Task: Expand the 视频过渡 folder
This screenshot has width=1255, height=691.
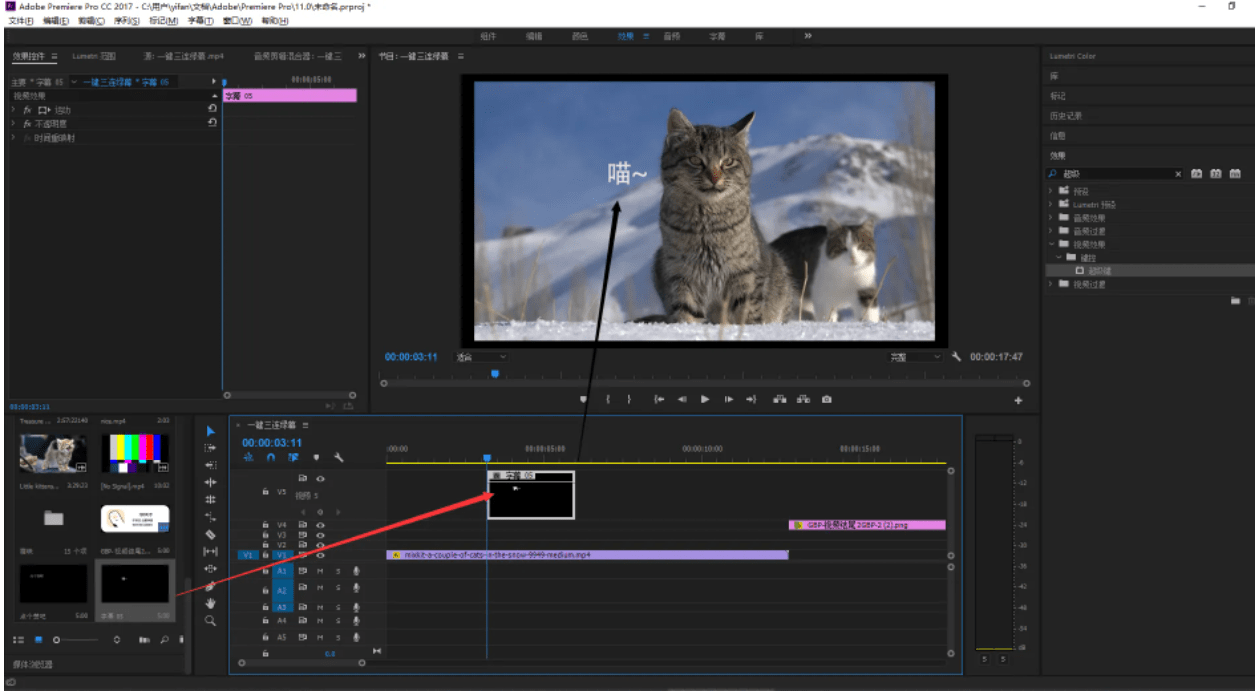Action: pos(1051,284)
